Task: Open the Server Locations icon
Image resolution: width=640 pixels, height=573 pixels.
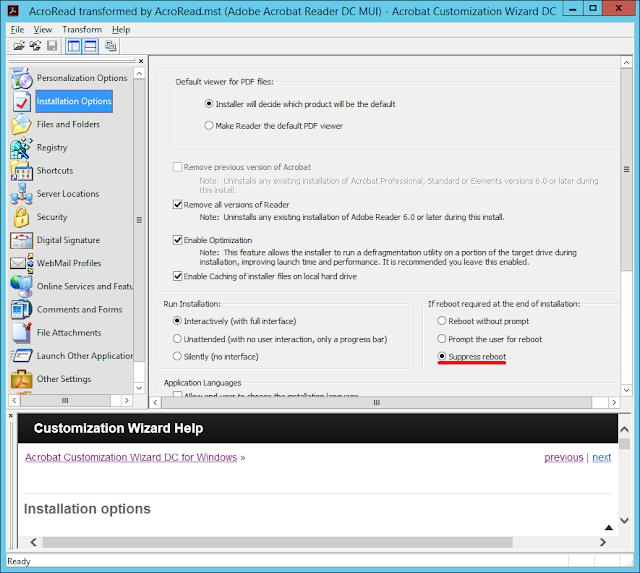Action: tap(21, 194)
